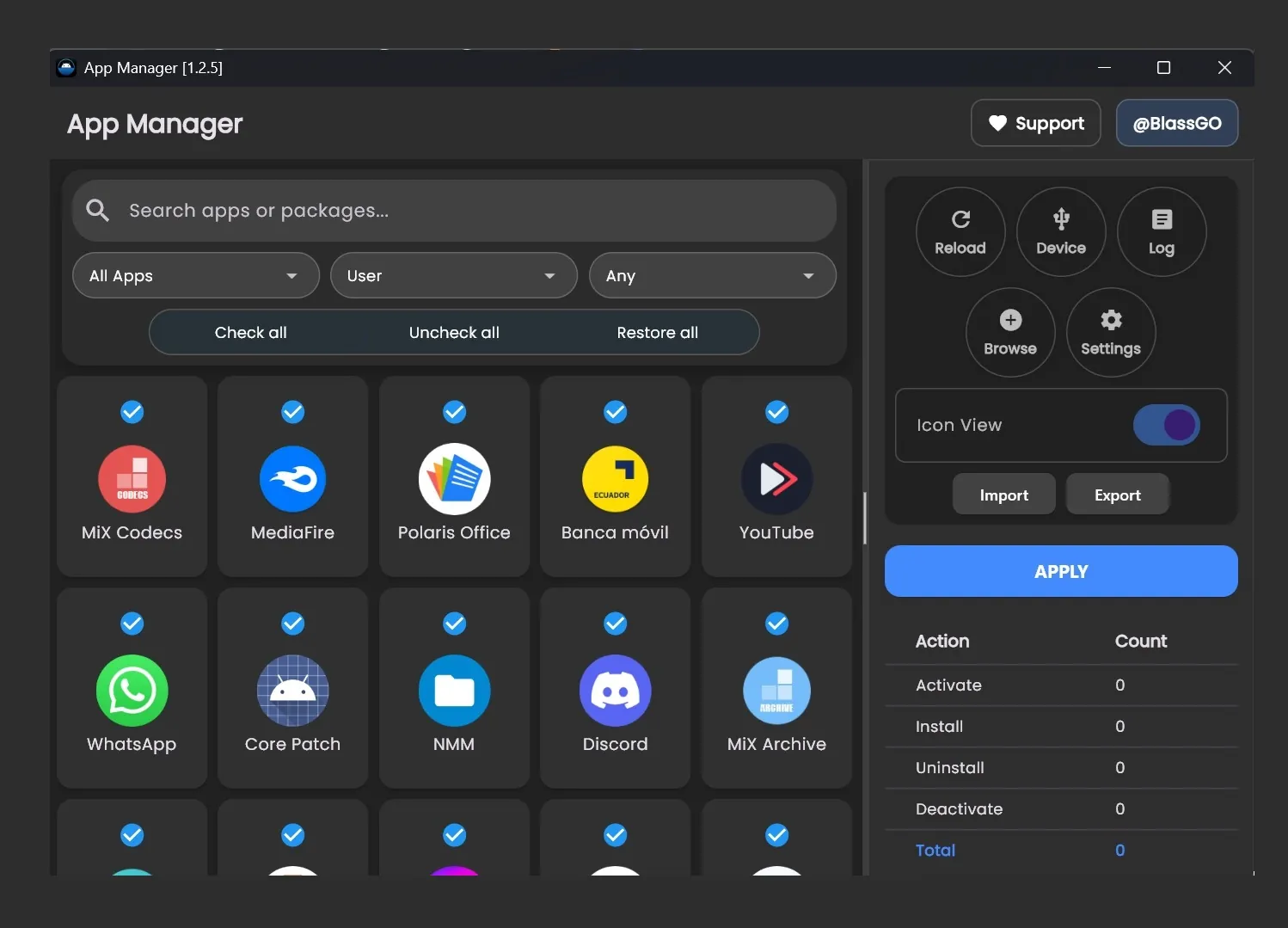Click the search apps input field

point(454,210)
